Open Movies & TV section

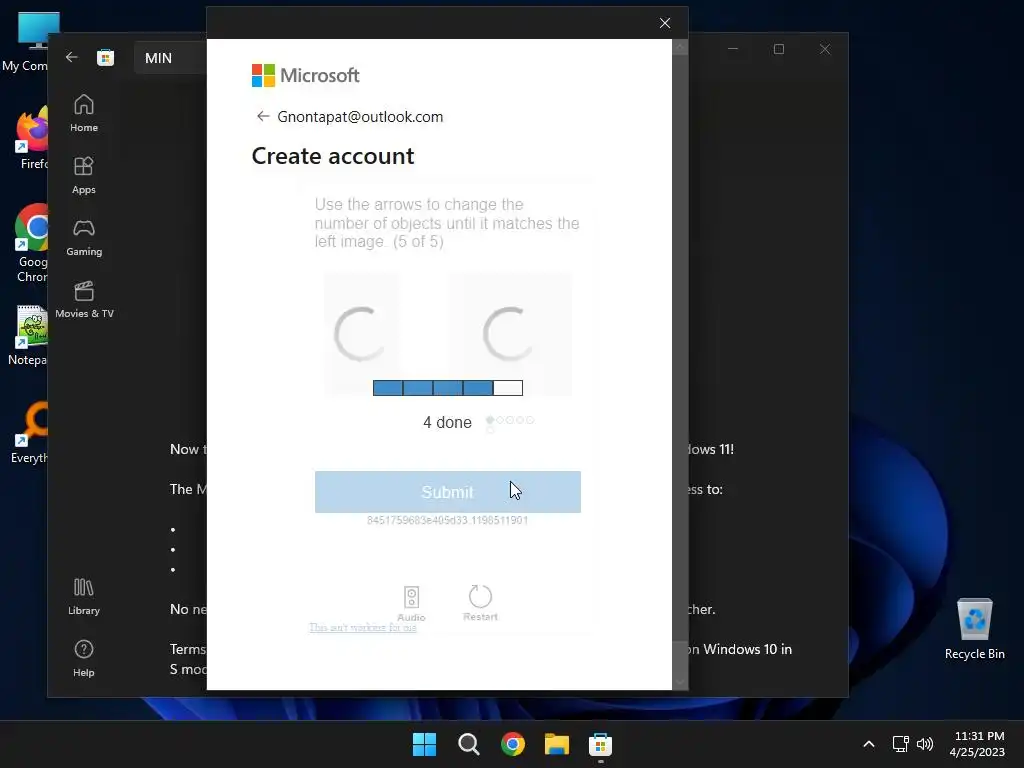tap(84, 300)
